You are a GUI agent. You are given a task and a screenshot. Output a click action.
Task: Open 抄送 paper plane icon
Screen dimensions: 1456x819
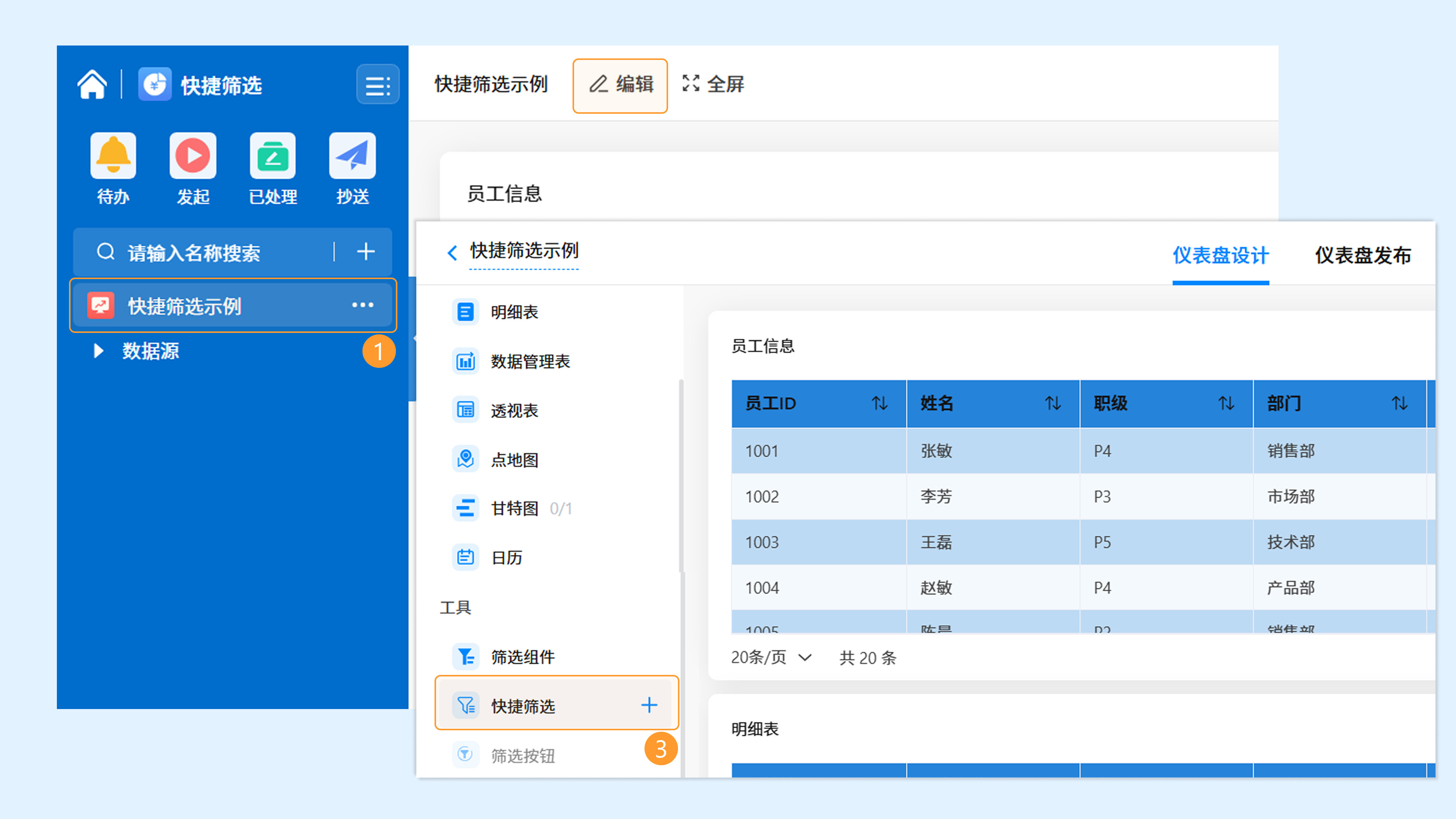pos(353,155)
